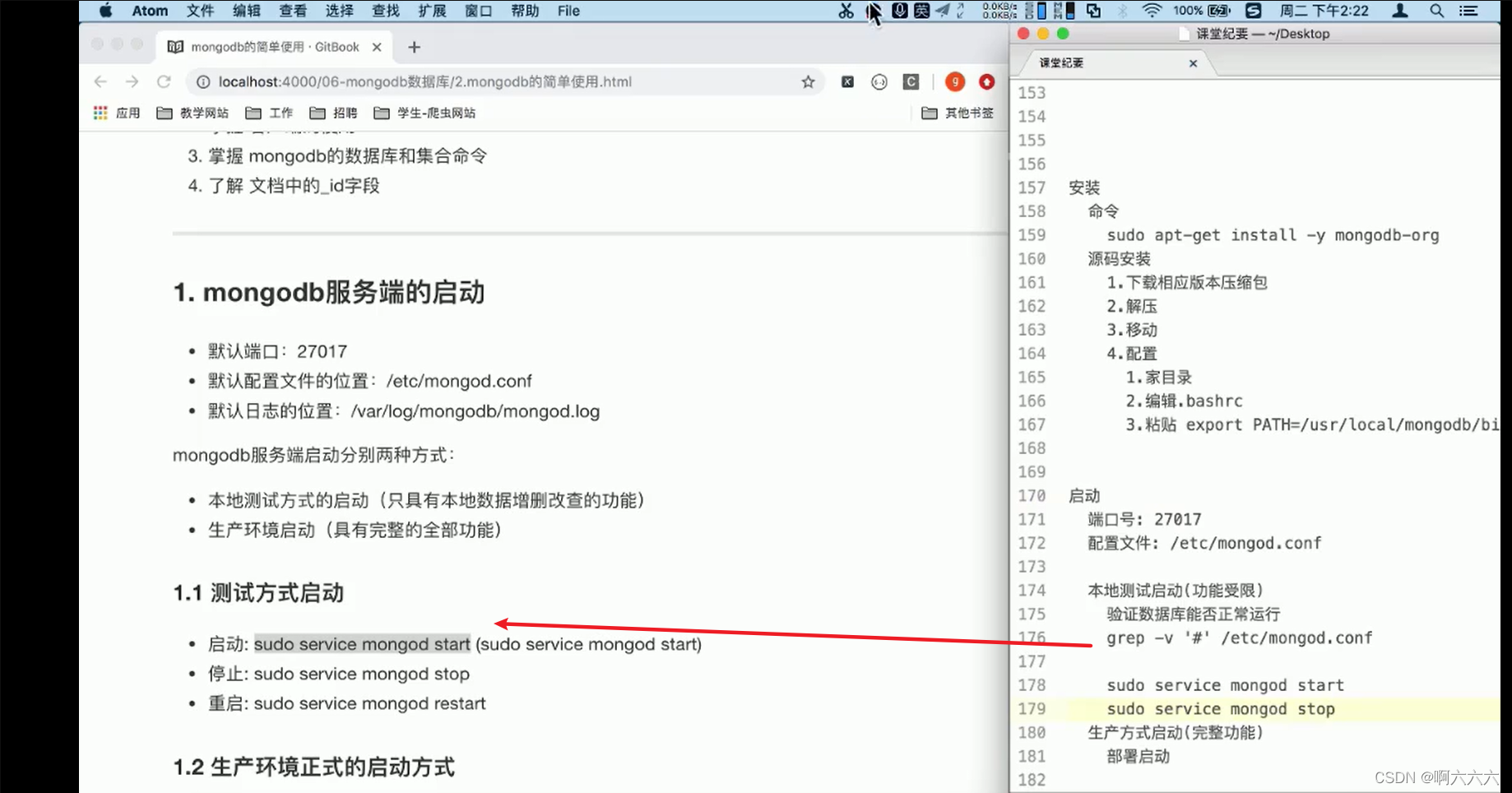Click the site information icon in address bar
The width and height of the screenshot is (1512, 793).
click(x=202, y=81)
